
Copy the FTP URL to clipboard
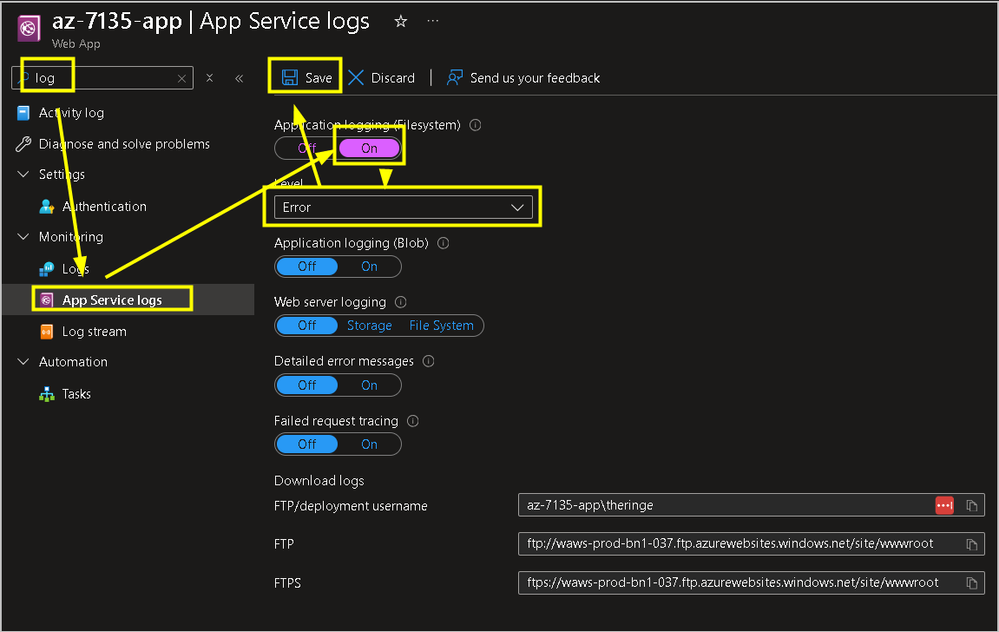pos(972,544)
